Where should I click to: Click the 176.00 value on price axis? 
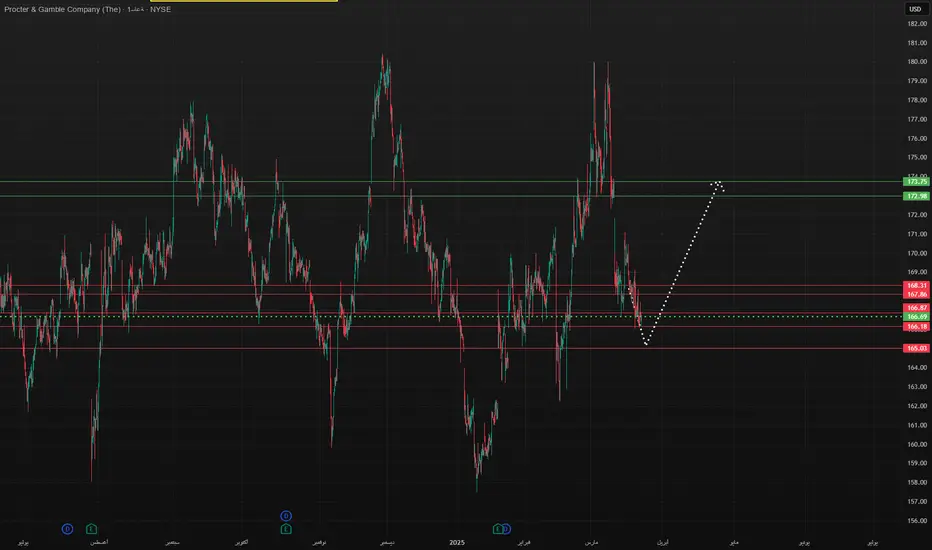pyautogui.click(x=917, y=139)
